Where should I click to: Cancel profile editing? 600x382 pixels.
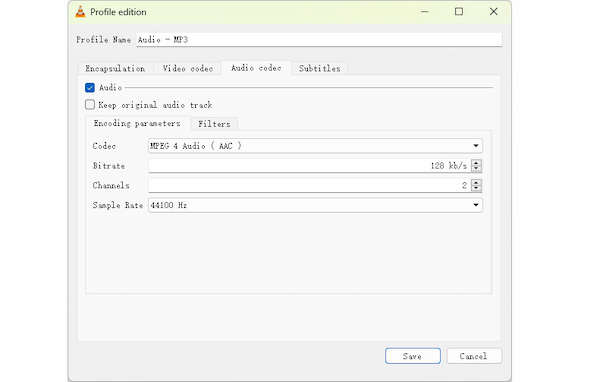[x=474, y=356]
